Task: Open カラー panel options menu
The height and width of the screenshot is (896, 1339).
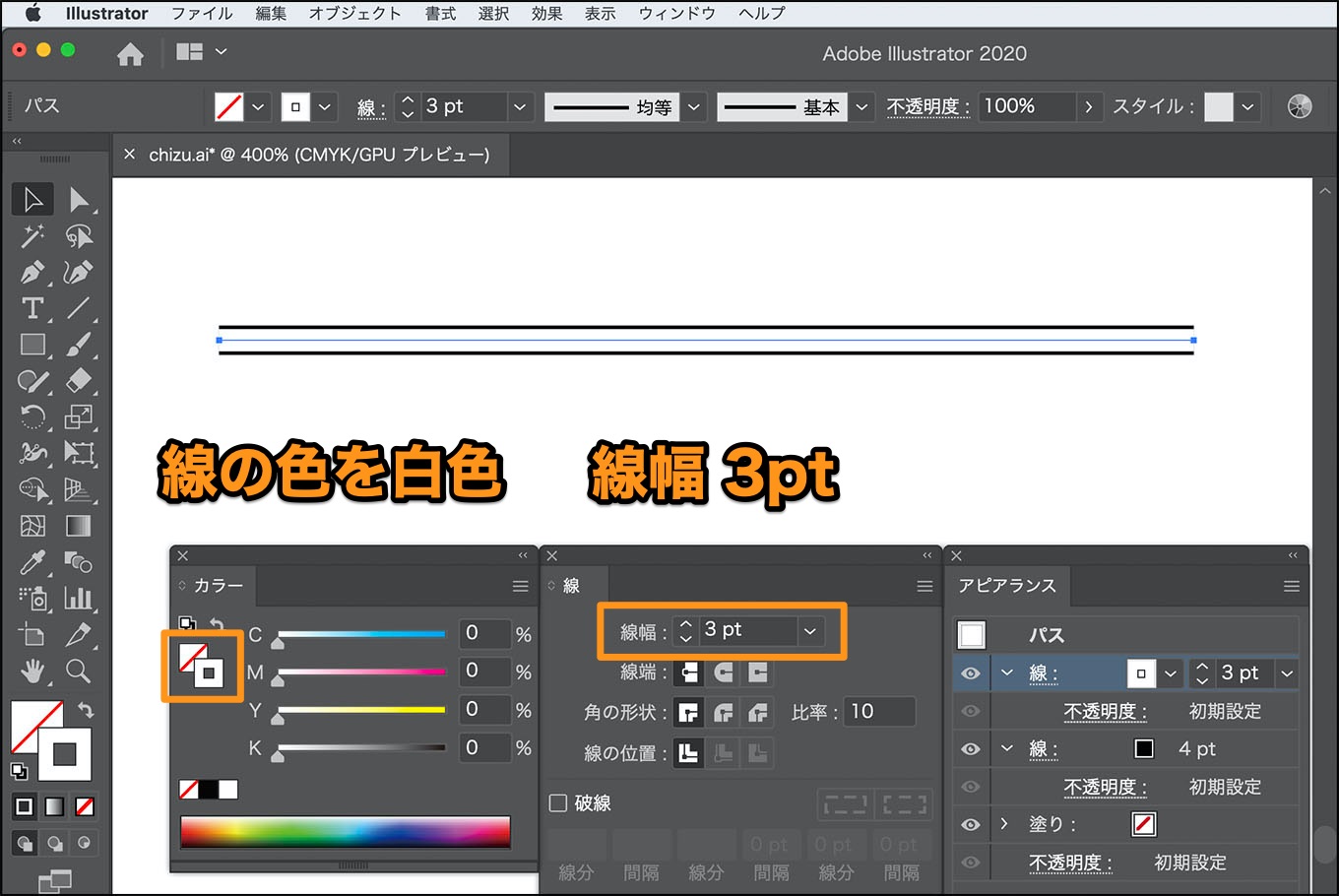Action: [x=521, y=586]
